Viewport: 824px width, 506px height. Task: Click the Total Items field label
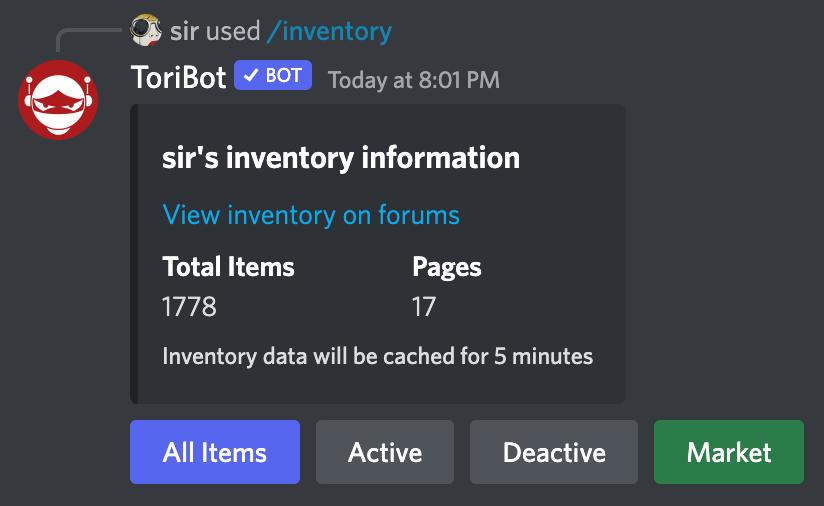(229, 267)
